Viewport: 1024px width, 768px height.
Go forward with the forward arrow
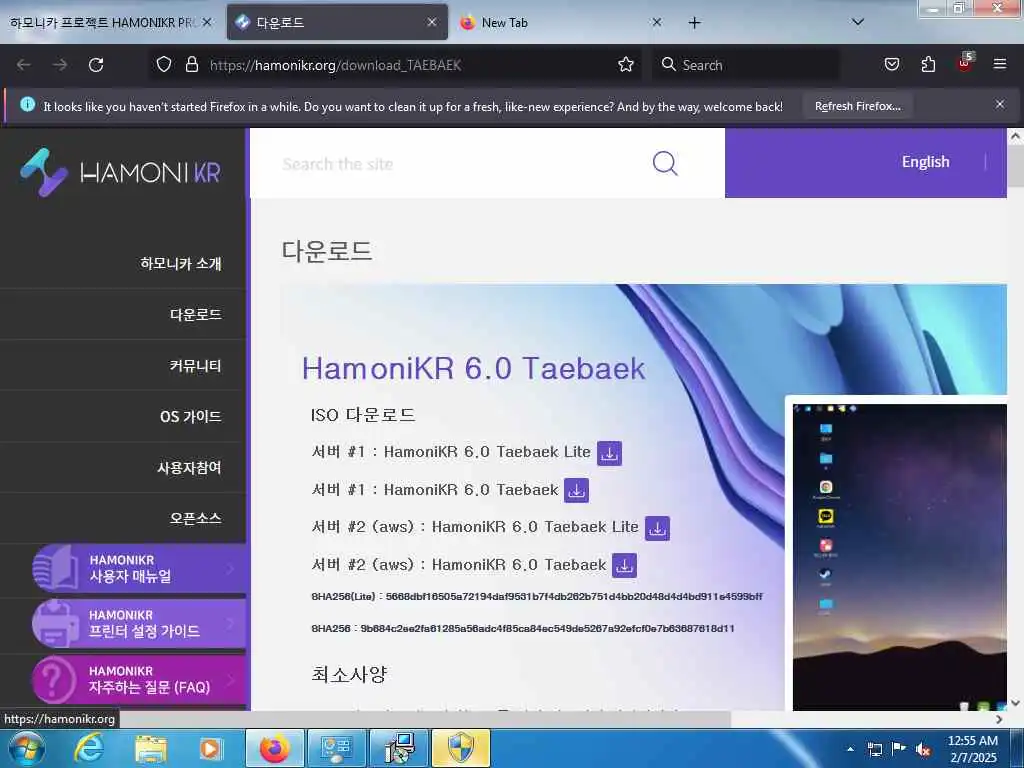point(60,65)
